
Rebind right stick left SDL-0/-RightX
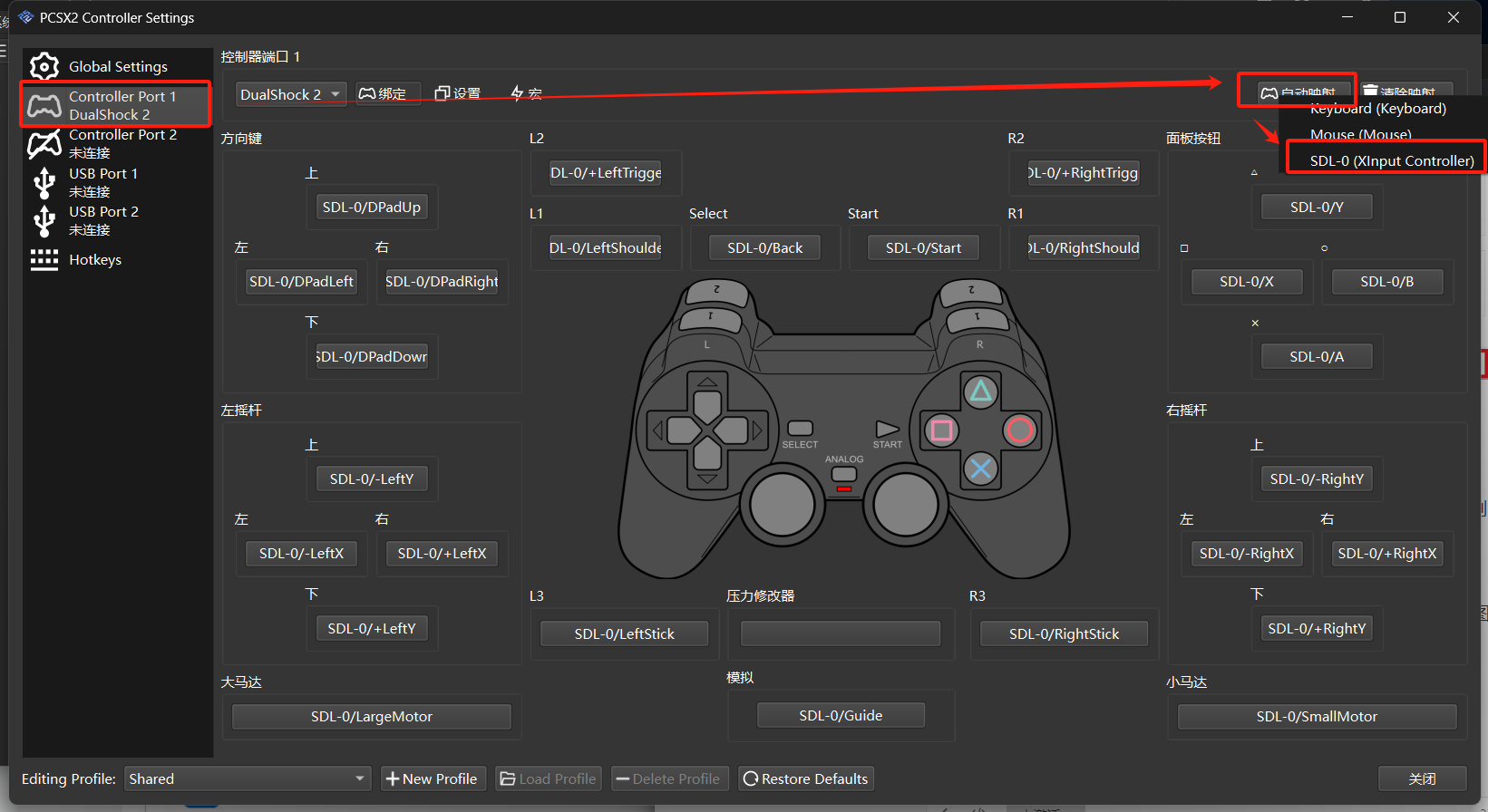(1247, 553)
